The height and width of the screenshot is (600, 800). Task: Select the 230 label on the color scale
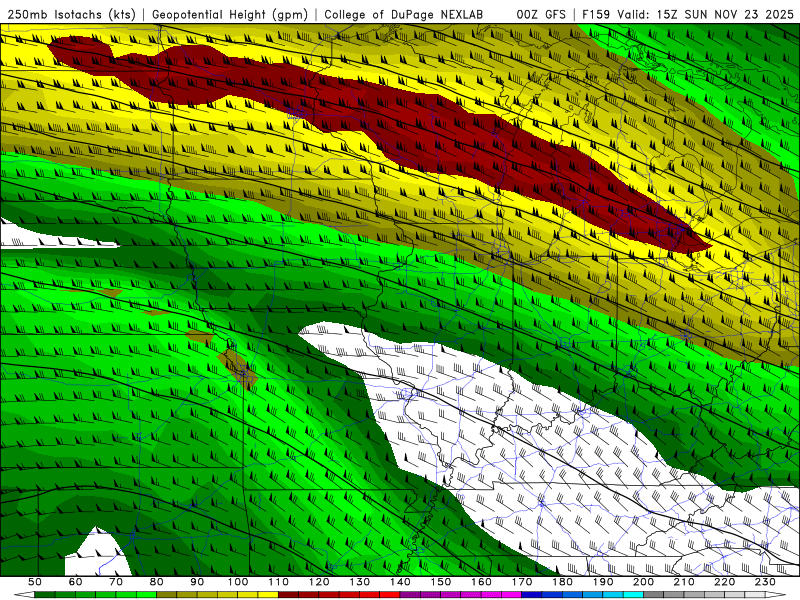pos(765,582)
